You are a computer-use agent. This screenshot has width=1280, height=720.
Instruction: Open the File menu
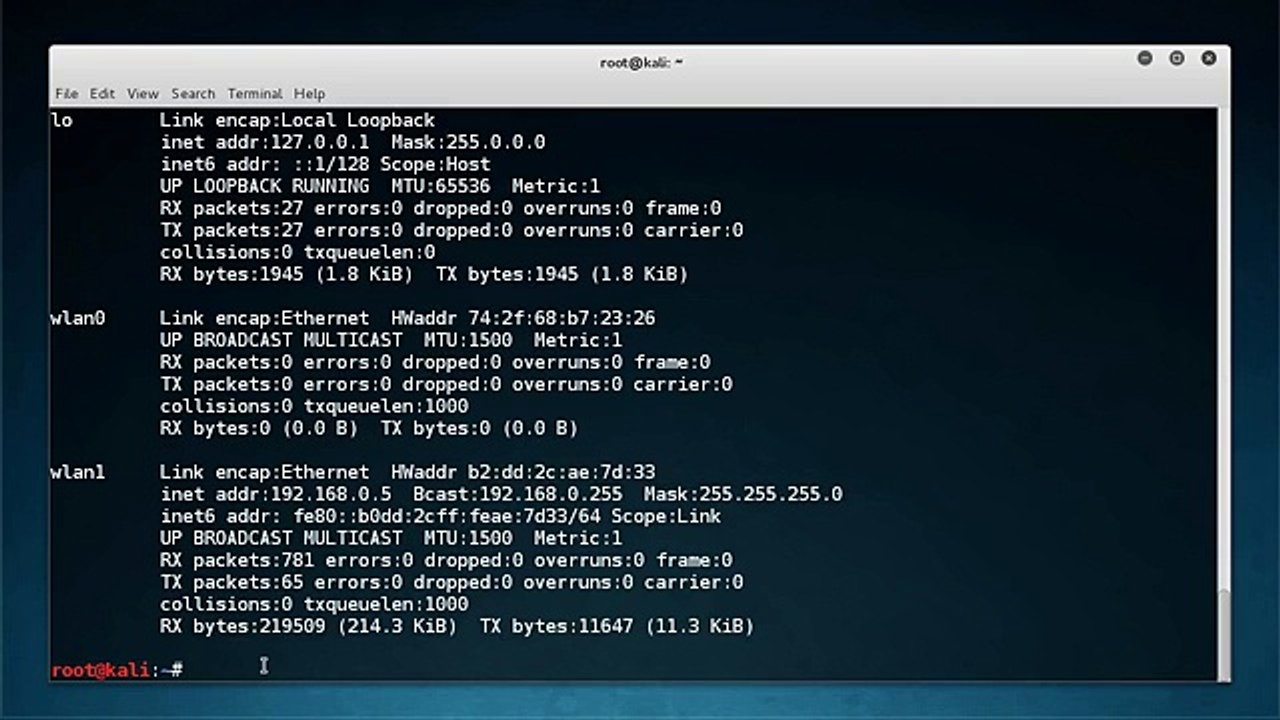point(66,93)
